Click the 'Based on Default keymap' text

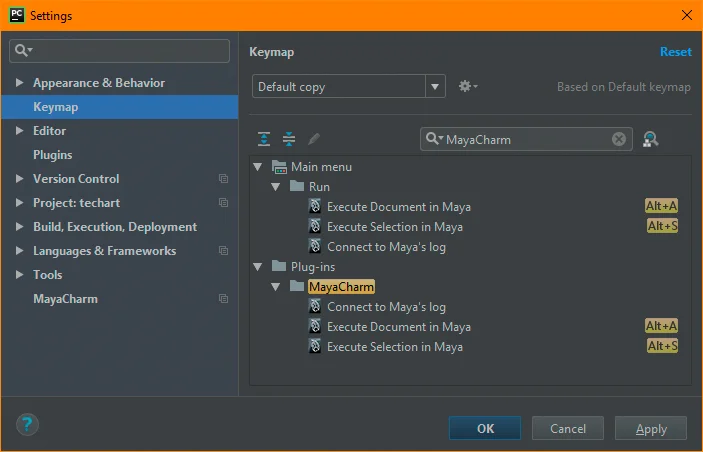pos(624,87)
